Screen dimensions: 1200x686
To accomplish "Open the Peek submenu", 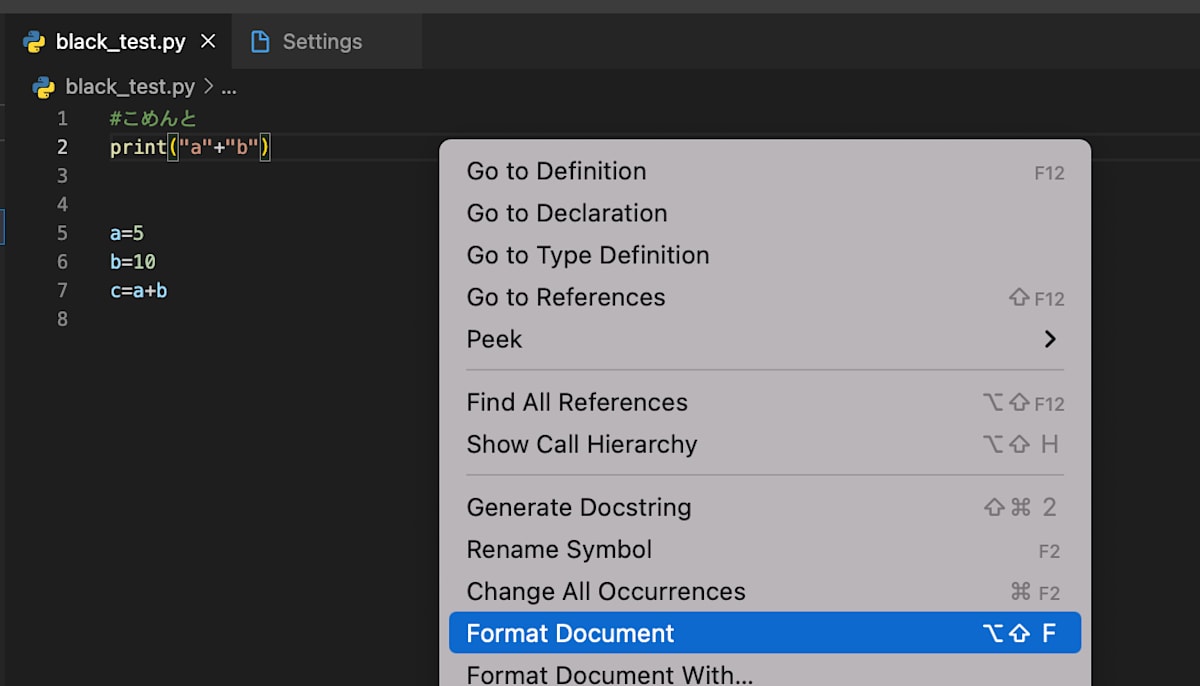I will 765,339.
